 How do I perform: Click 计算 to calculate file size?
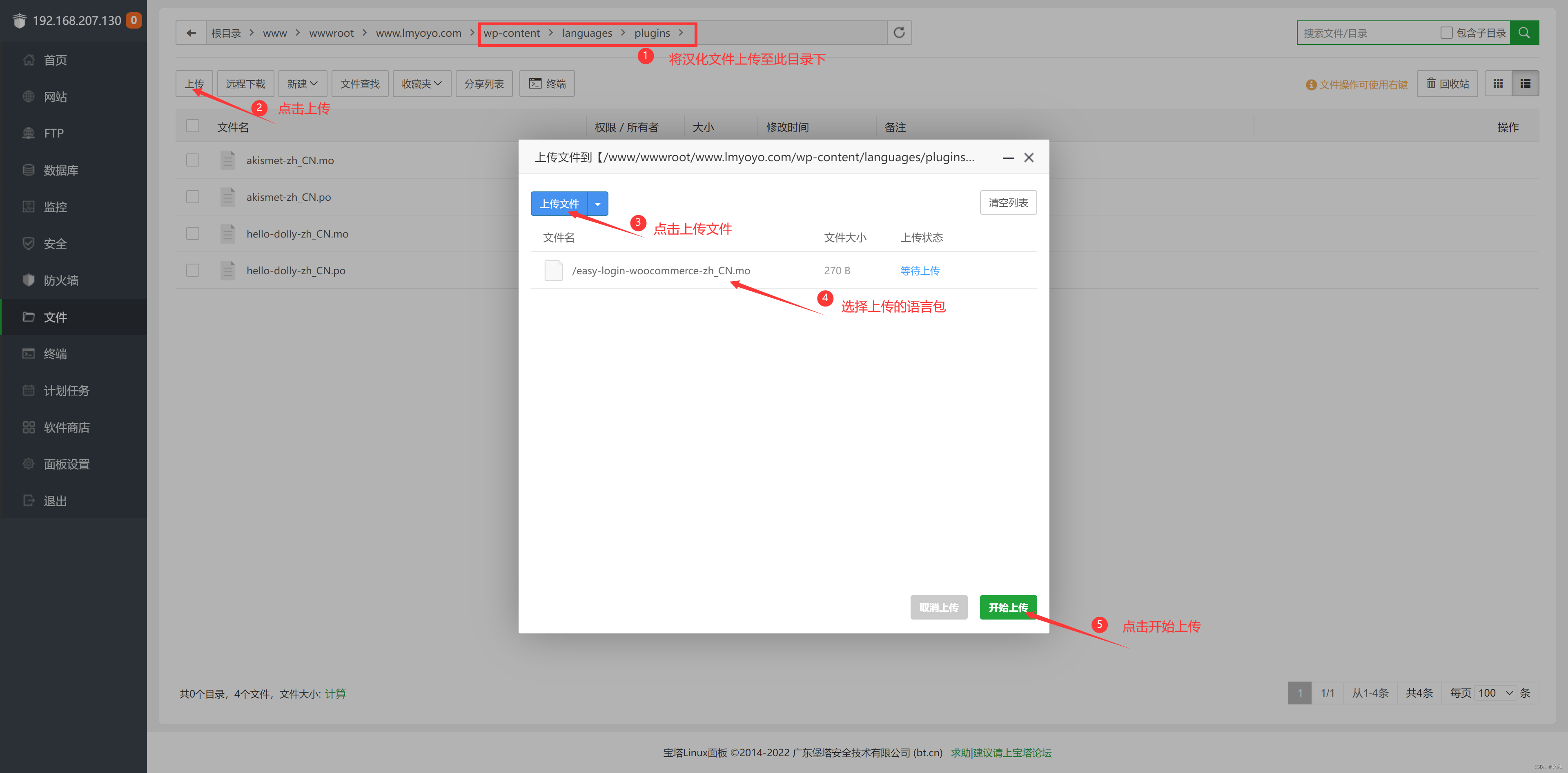(x=335, y=694)
